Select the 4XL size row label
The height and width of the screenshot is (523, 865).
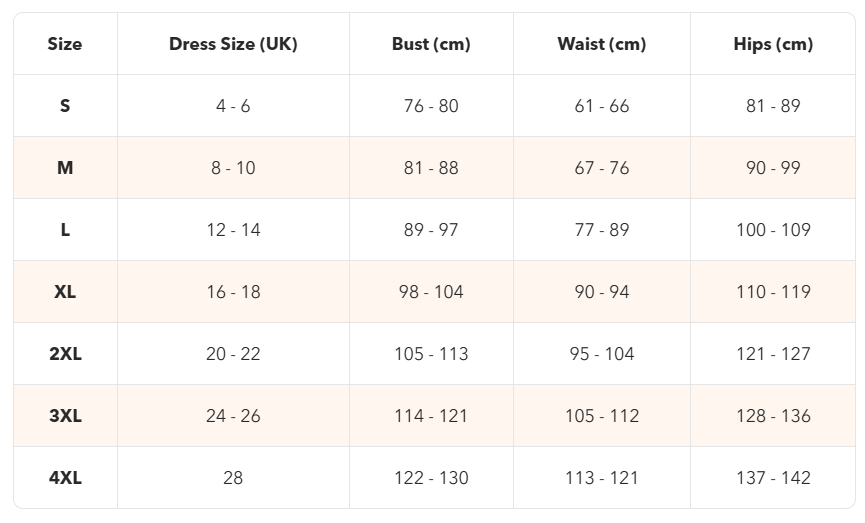click(65, 478)
